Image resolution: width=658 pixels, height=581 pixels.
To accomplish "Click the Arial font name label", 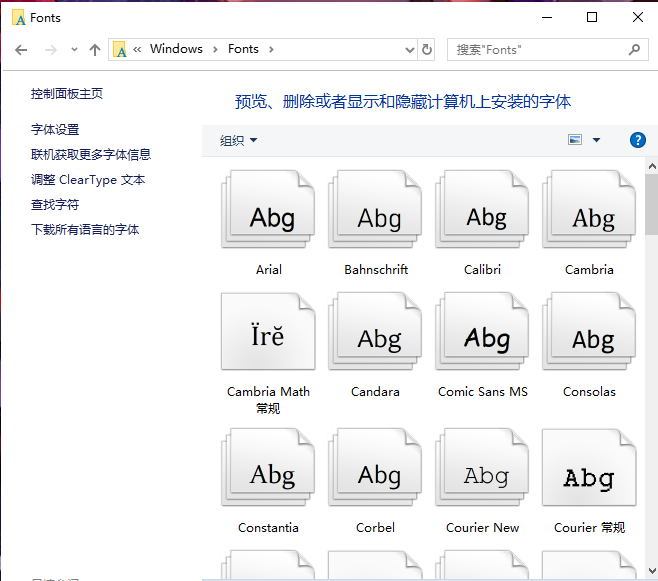I will pyautogui.click(x=269, y=270).
